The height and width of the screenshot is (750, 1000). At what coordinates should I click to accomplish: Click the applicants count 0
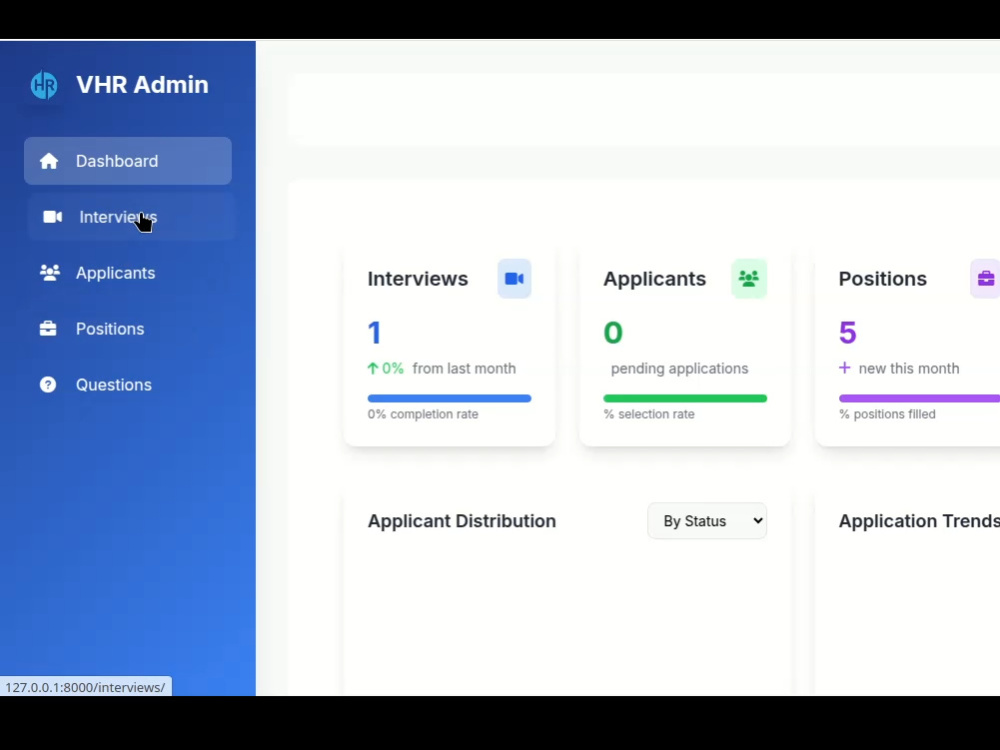pyautogui.click(x=613, y=332)
